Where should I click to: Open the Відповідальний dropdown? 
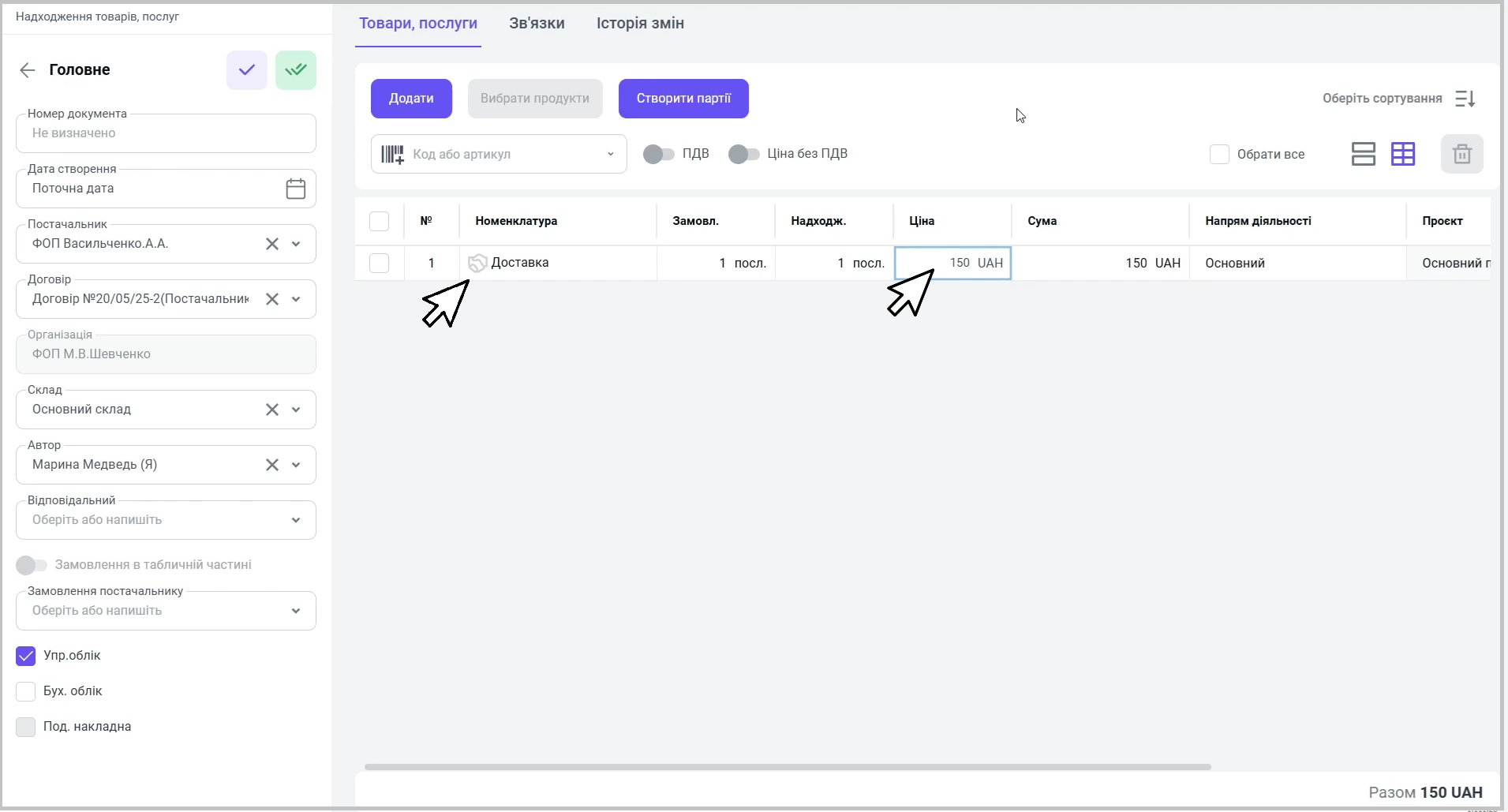pos(296,520)
